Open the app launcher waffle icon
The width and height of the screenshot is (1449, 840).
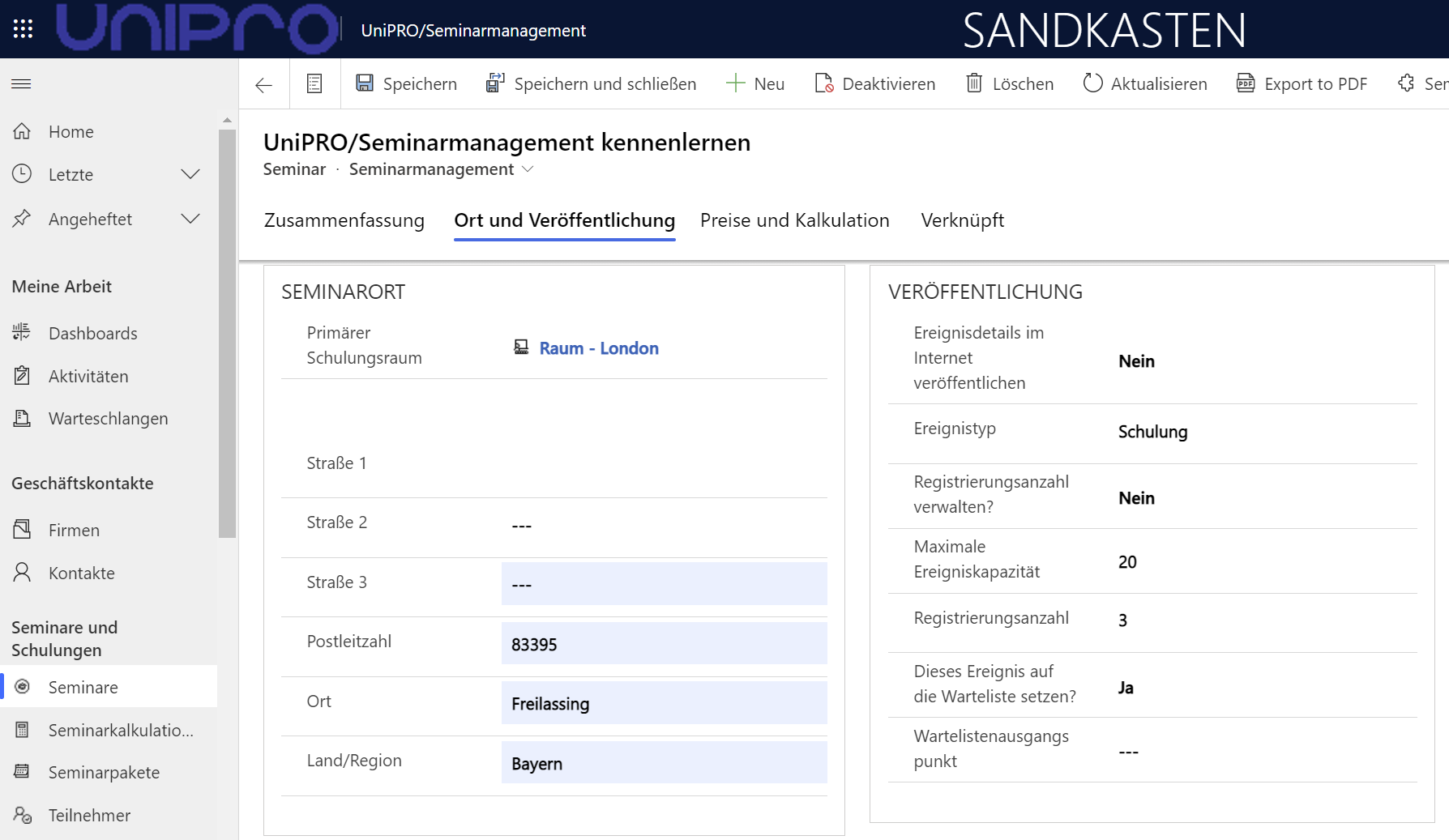[x=23, y=29]
